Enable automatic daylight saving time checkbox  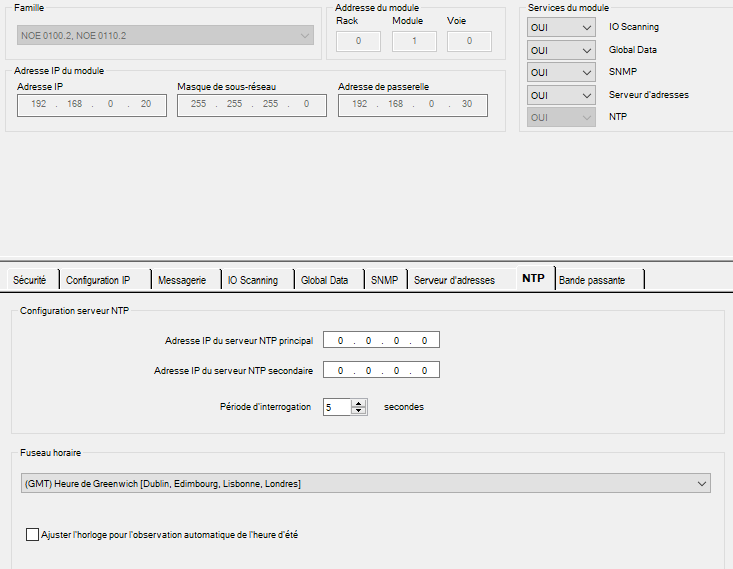pyautogui.click(x=33, y=535)
